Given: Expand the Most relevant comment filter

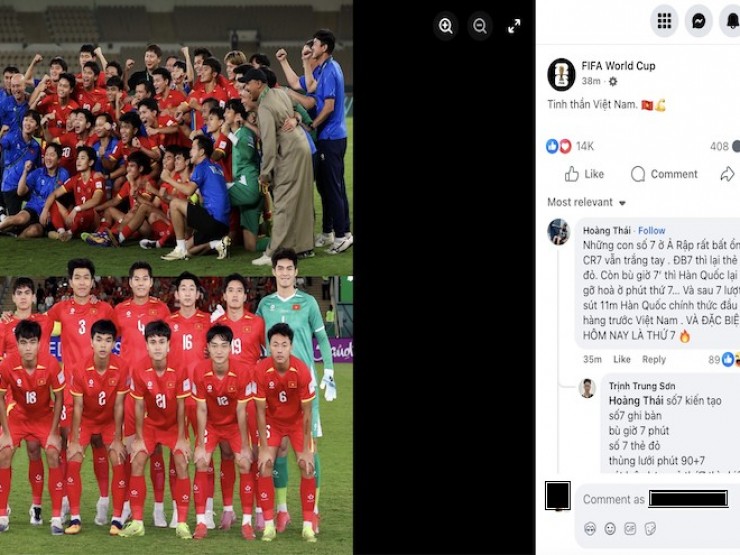Looking at the screenshot, I should (587, 202).
